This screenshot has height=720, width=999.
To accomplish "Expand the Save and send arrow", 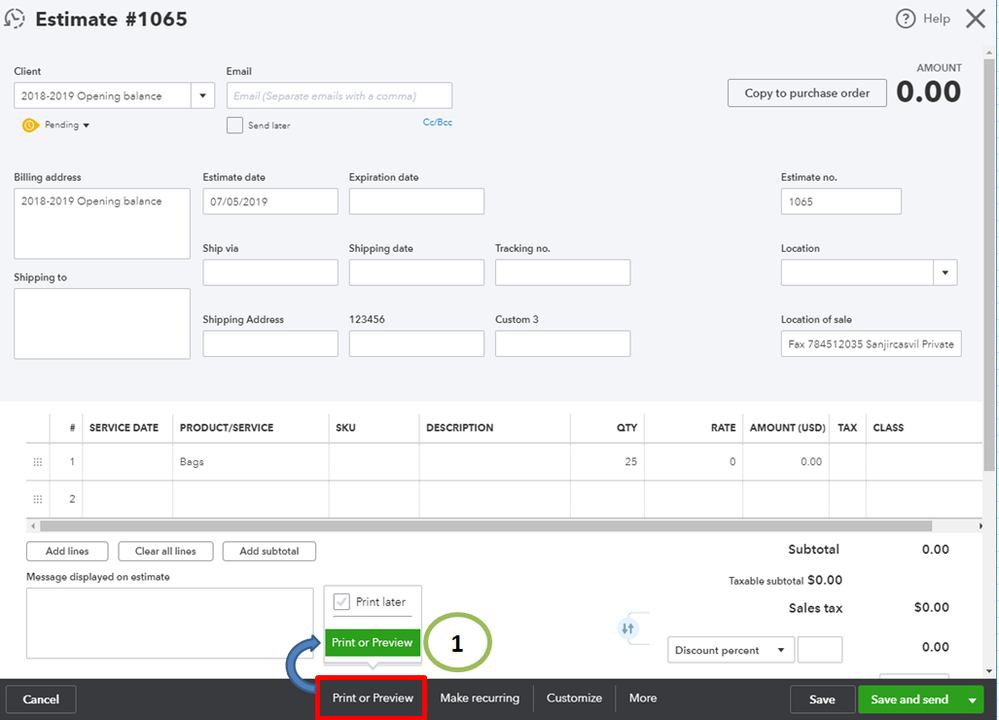I will point(972,700).
